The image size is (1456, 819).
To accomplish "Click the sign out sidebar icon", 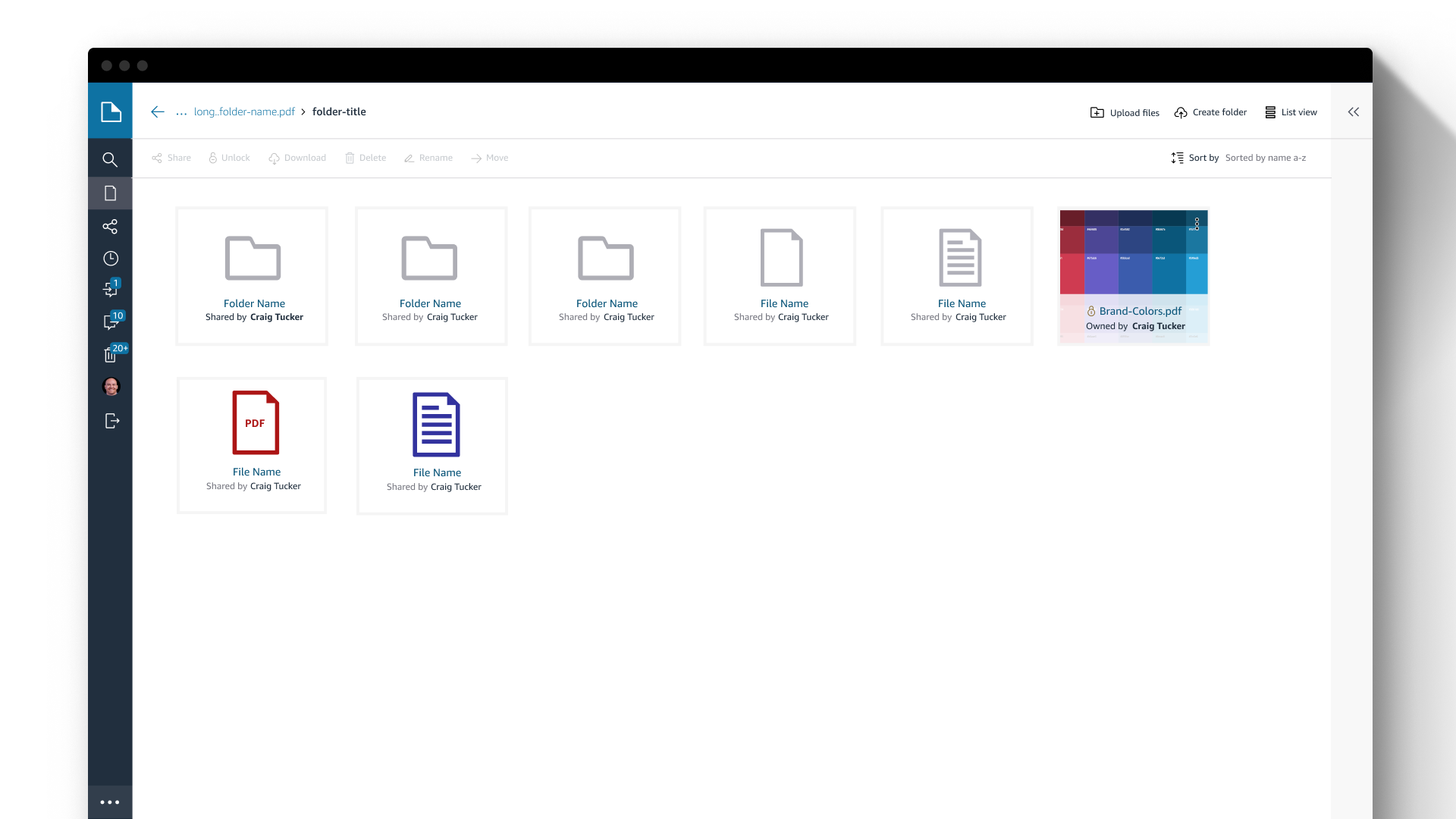I will pos(111,421).
